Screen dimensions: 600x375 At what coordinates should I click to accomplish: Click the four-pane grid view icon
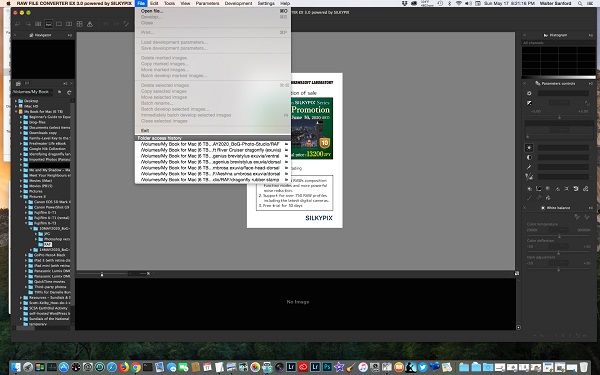(x=80, y=24)
